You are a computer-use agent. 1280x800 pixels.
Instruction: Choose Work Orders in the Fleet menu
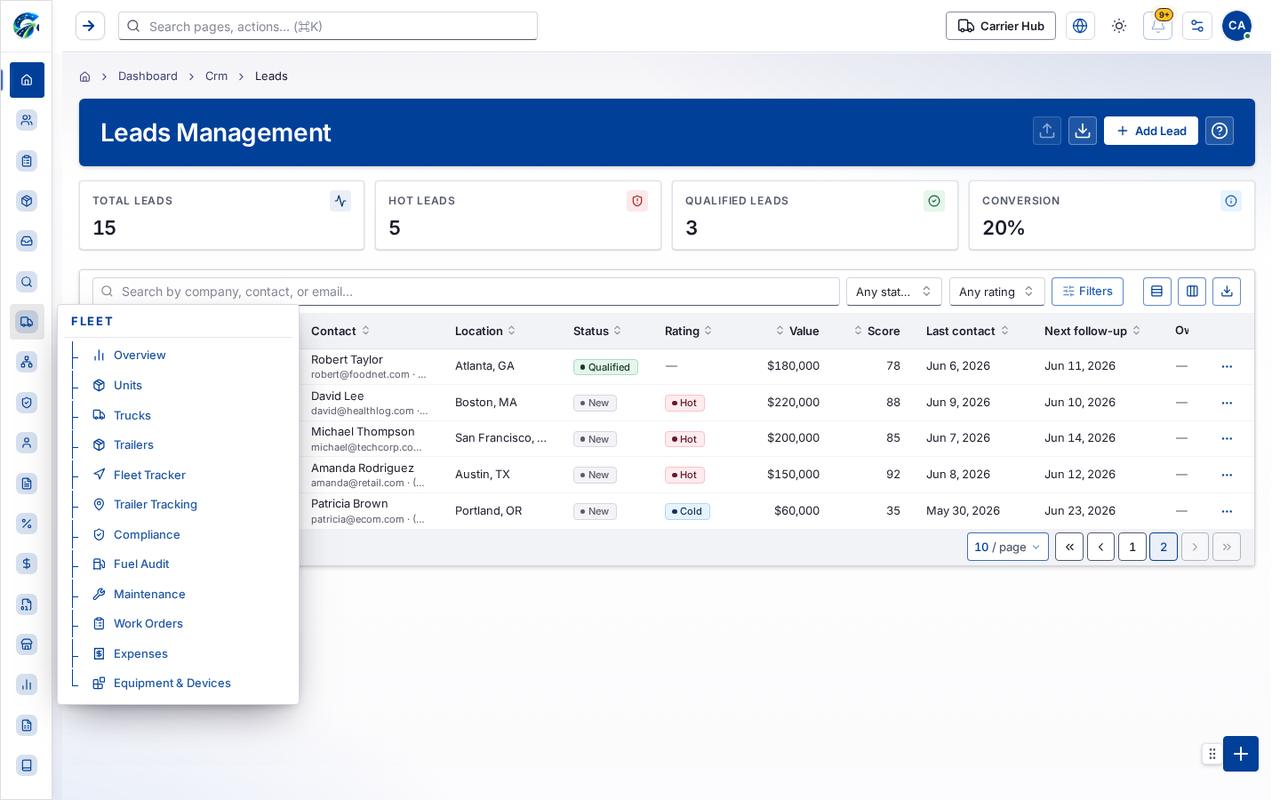(148, 624)
